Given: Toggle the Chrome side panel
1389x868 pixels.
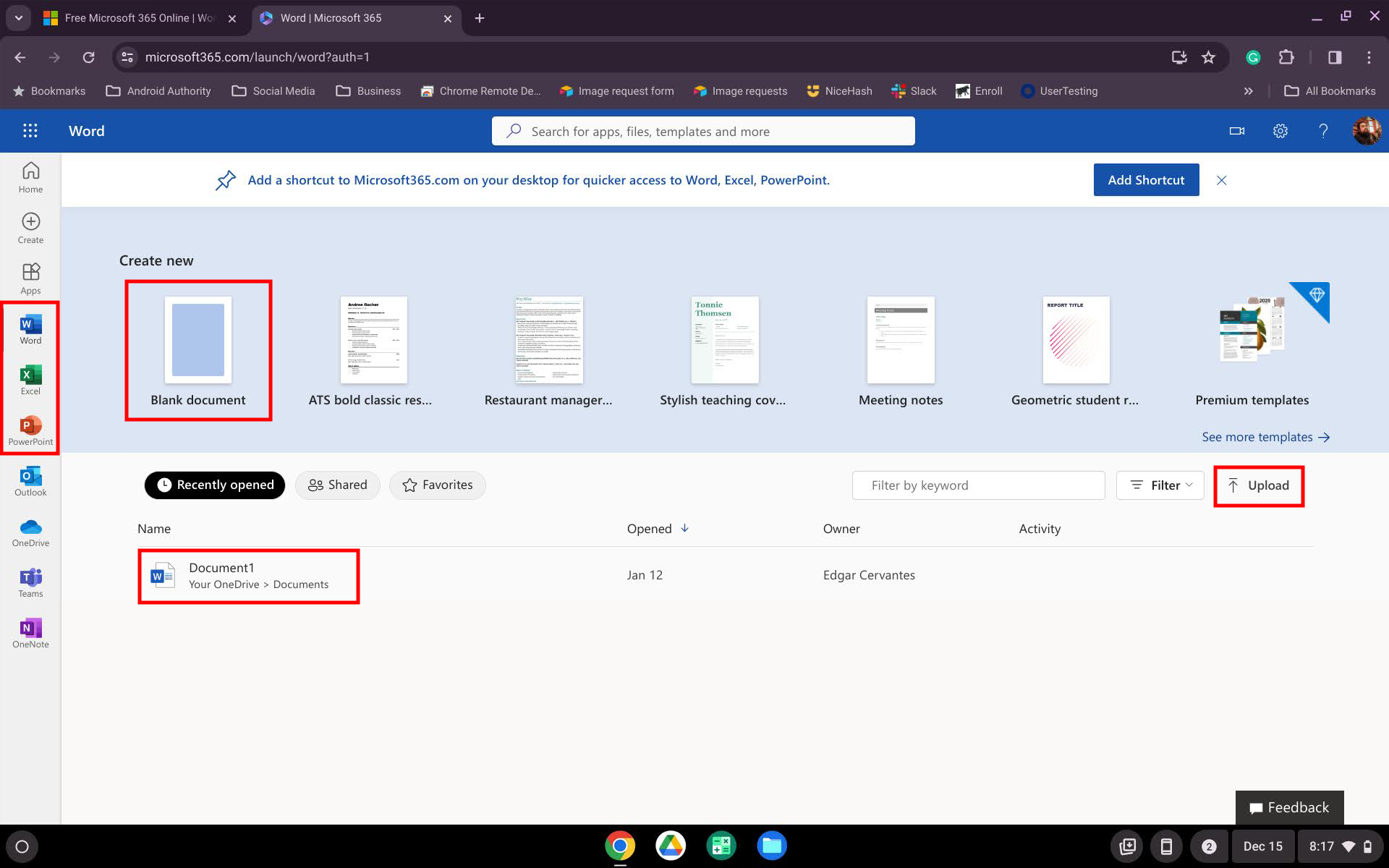Looking at the screenshot, I should pyautogui.click(x=1335, y=57).
